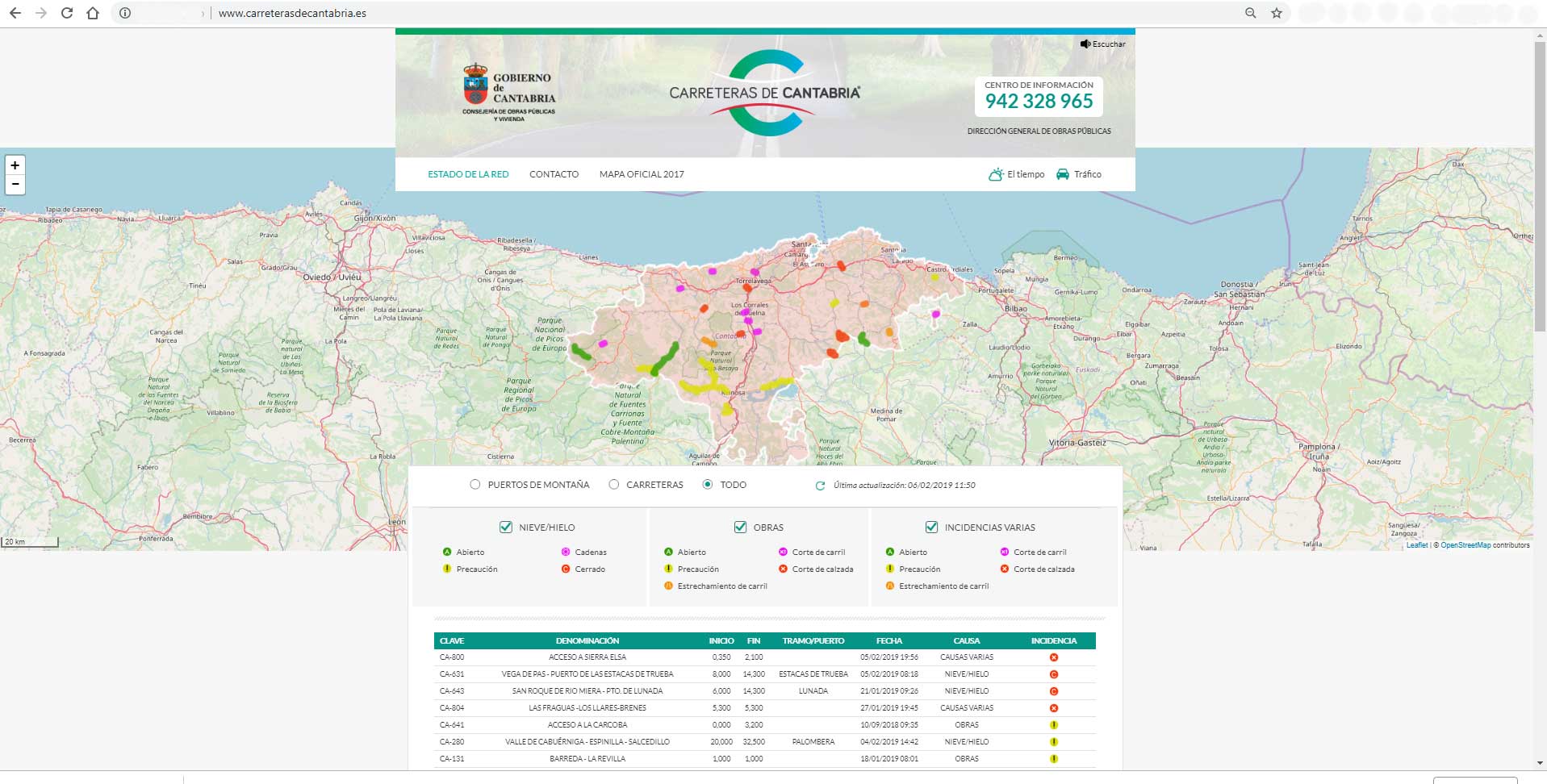The image size is (1547, 784).
Task: Go to browser home page
Action: (x=93, y=13)
